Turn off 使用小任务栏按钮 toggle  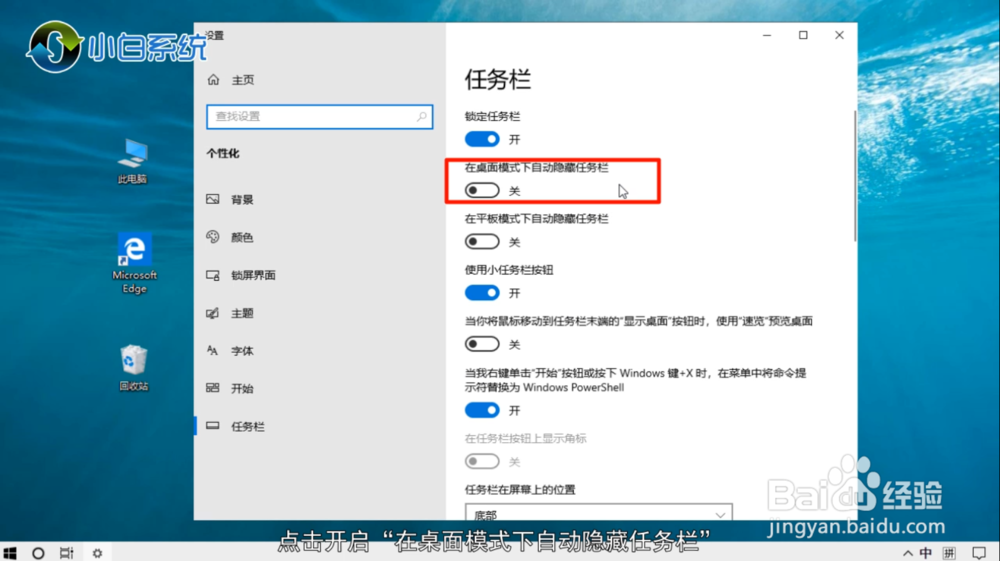(482, 293)
